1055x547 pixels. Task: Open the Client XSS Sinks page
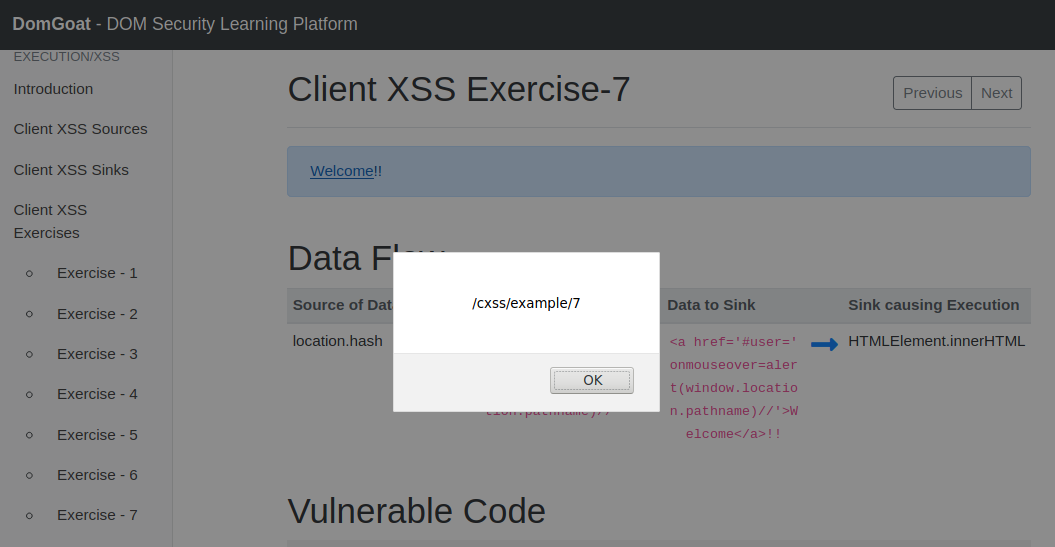[x=71, y=170]
